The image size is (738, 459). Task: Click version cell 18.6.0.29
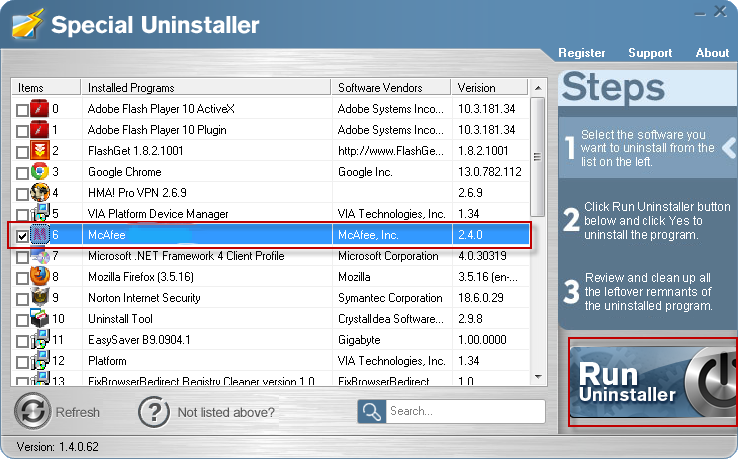coord(481,298)
